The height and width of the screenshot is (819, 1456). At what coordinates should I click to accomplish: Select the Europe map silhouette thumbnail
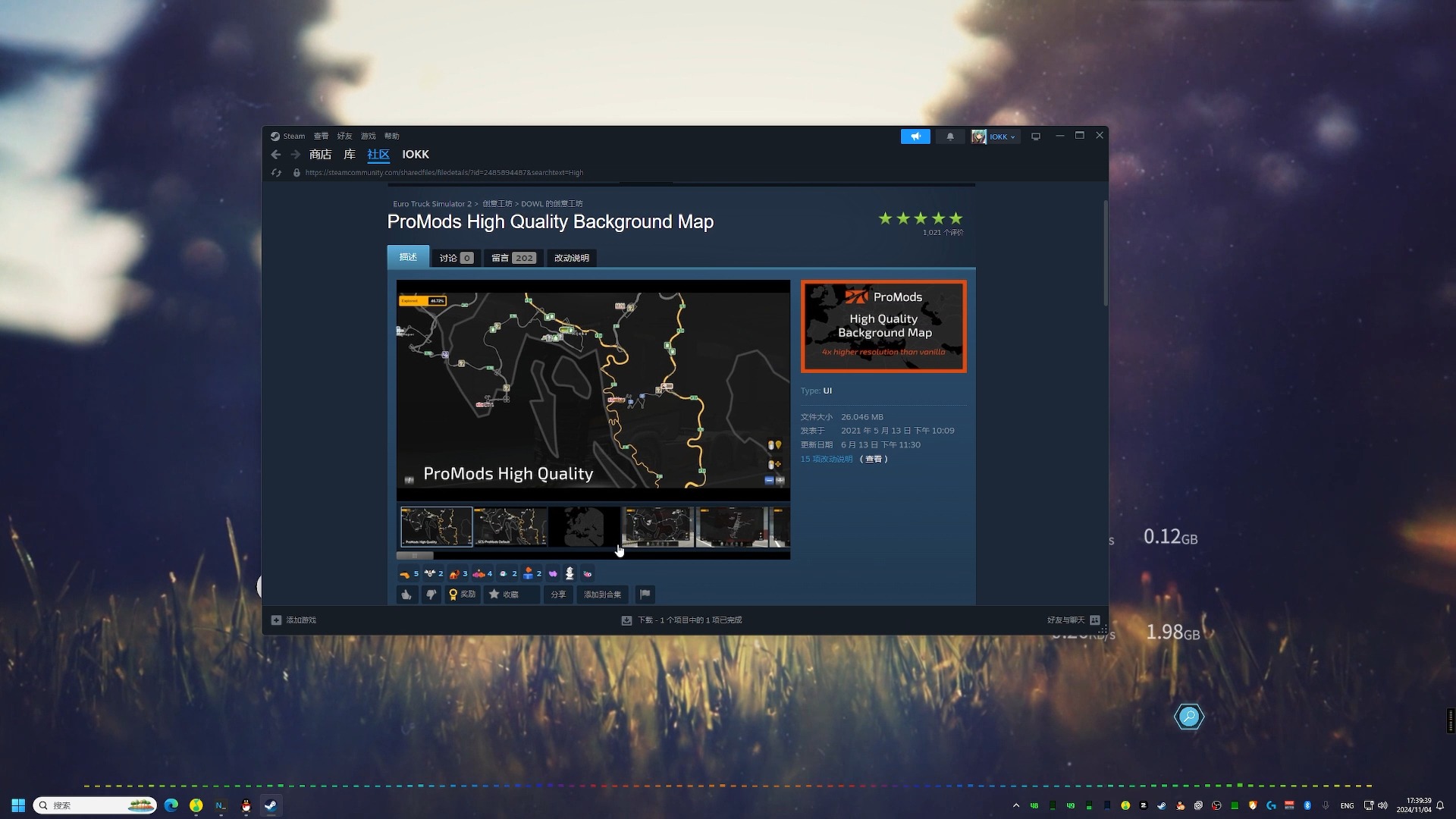click(x=584, y=527)
